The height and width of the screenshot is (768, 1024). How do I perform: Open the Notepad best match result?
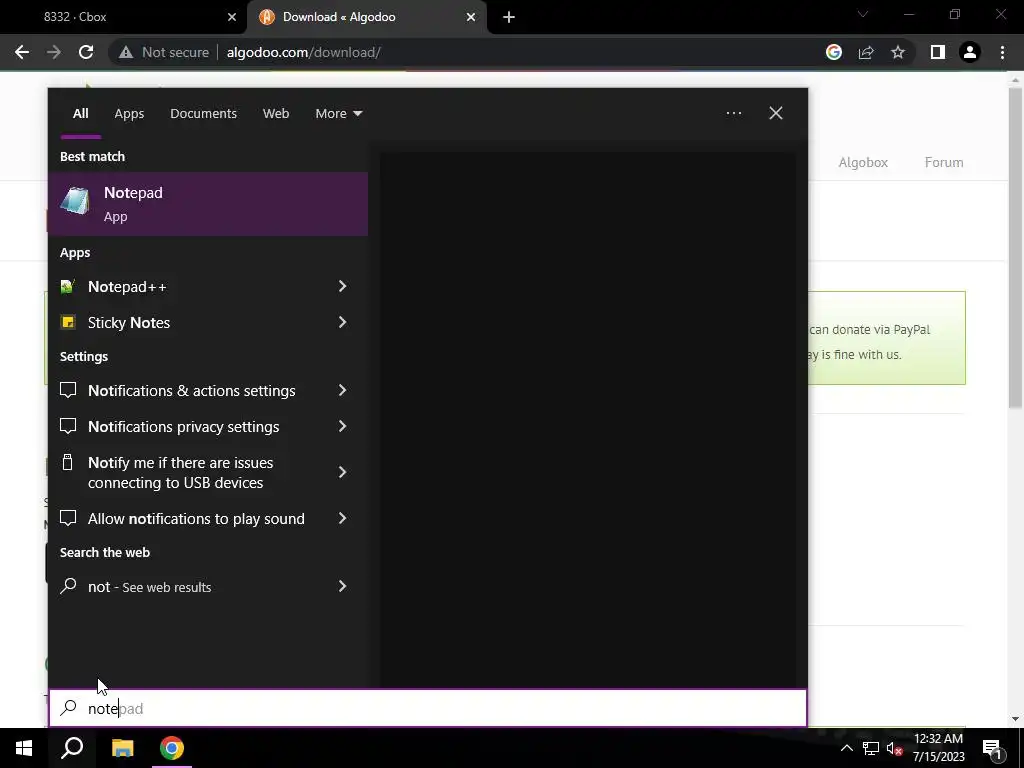pos(208,204)
